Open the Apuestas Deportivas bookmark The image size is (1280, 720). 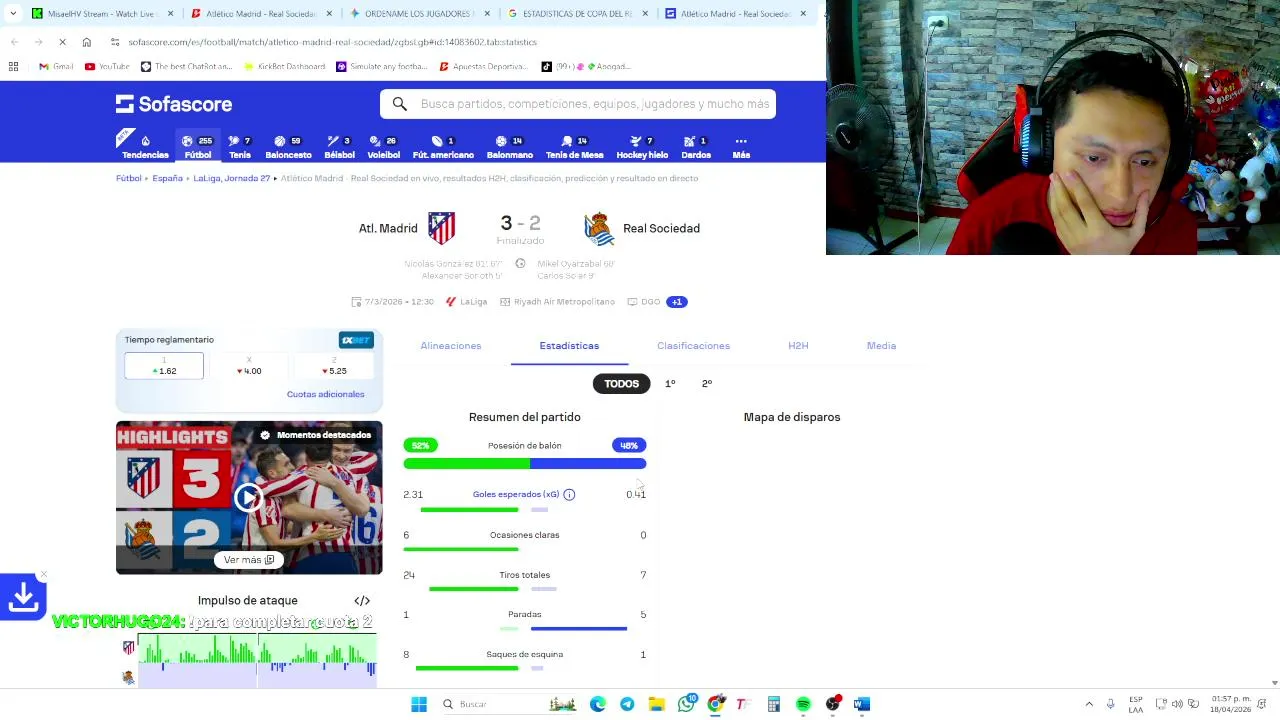tap(483, 67)
